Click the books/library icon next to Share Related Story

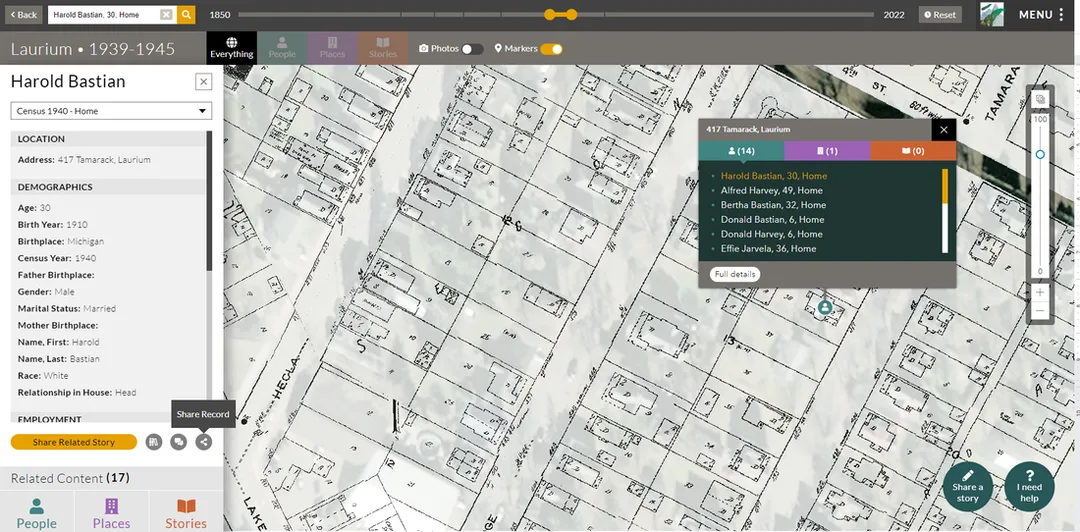(154, 442)
